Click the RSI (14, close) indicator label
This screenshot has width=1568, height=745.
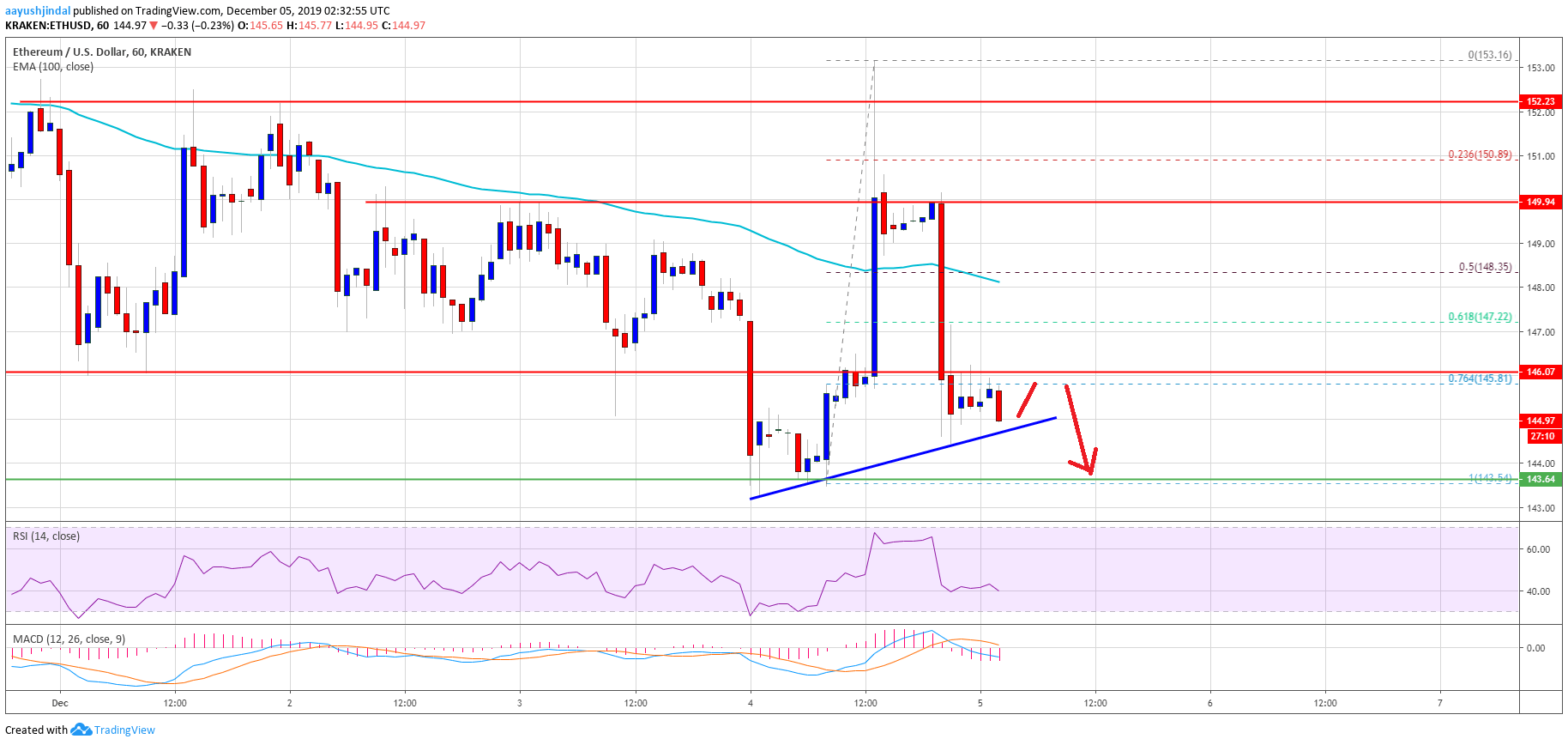pos(46,536)
